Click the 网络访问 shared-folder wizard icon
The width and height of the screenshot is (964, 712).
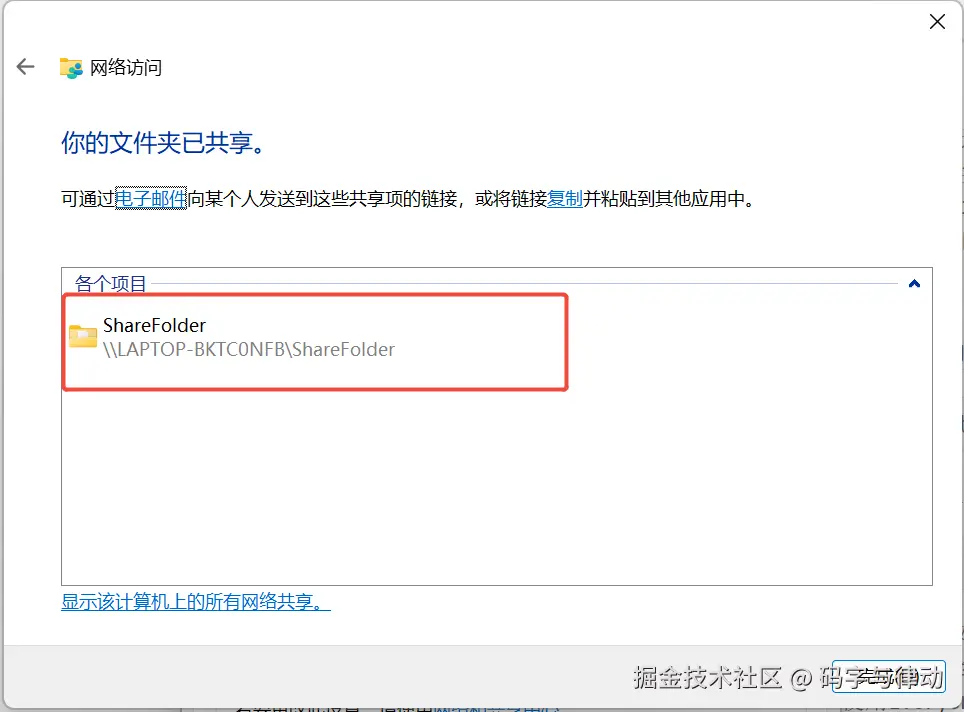coord(71,68)
